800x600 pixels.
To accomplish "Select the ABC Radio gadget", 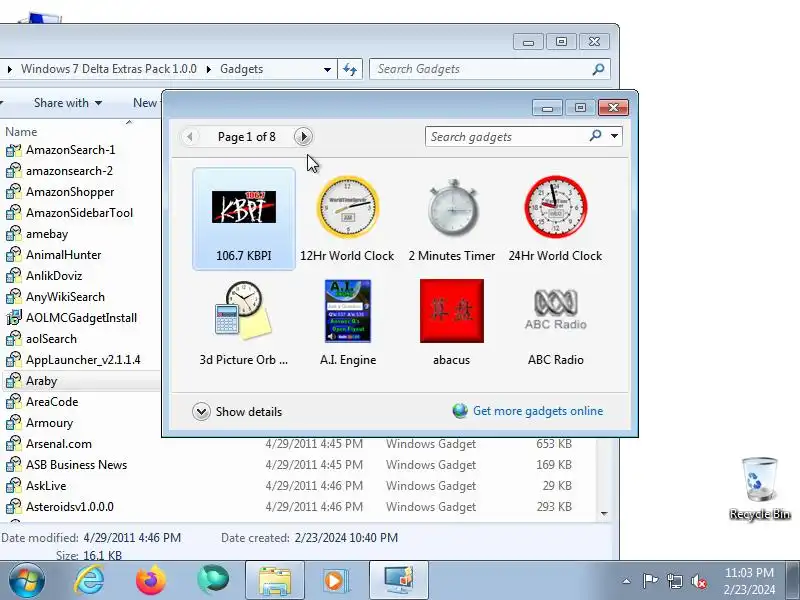I will (x=556, y=322).
